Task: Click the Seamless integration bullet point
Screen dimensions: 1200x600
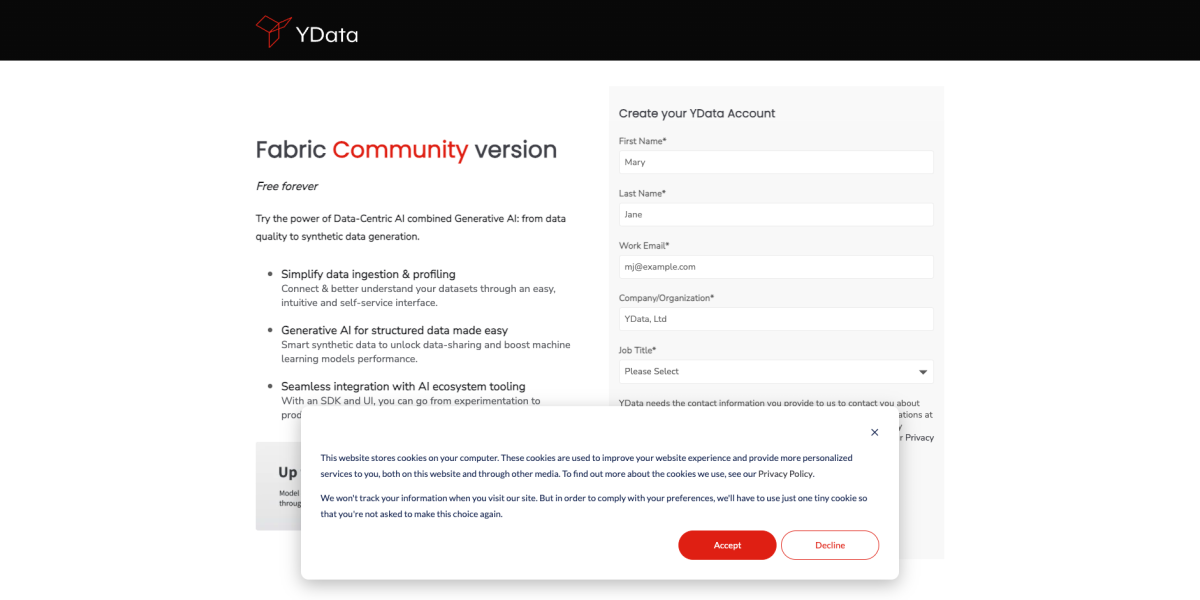Action: (x=401, y=386)
